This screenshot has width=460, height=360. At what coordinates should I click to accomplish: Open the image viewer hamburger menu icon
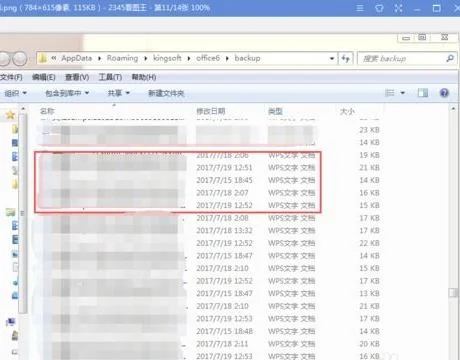coord(360,8)
